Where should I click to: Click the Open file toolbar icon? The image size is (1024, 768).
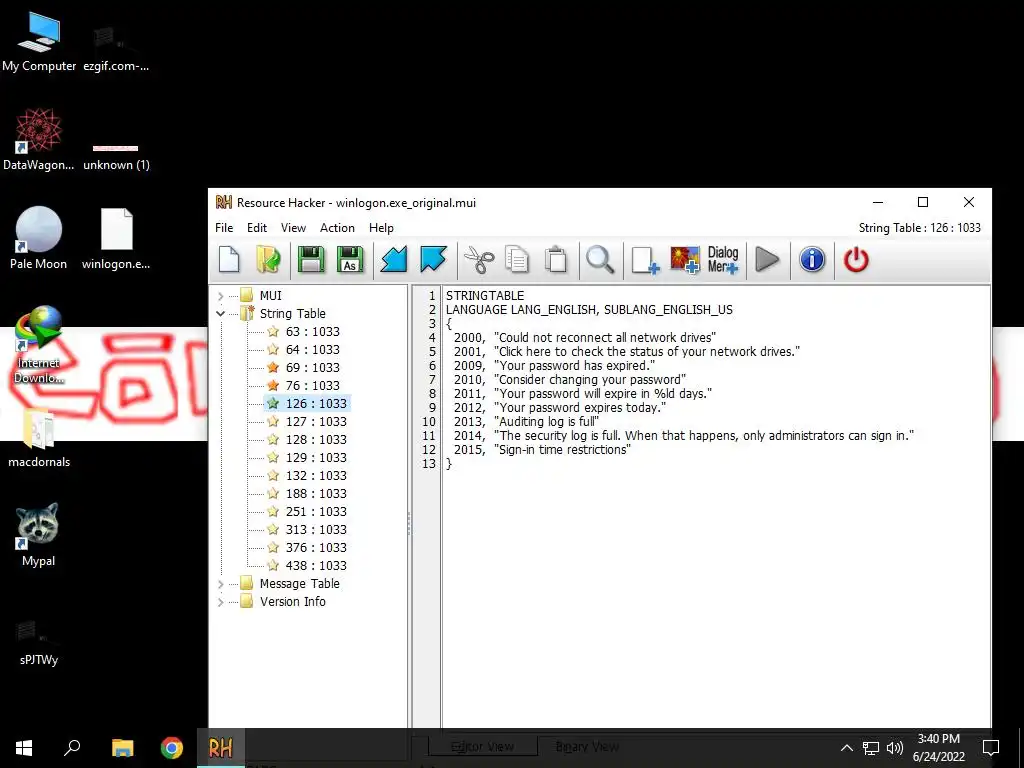point(268,260)
